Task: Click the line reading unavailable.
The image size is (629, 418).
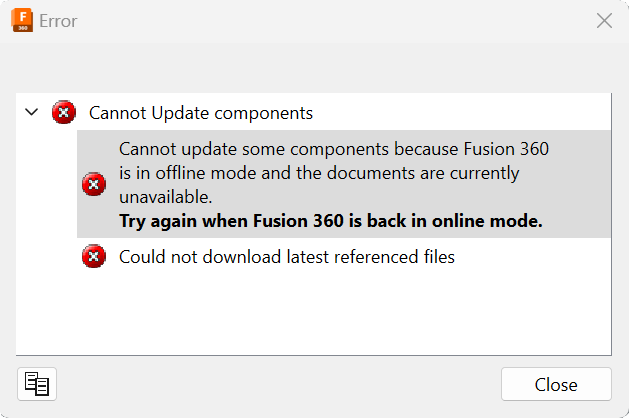Action: point(166,197)
